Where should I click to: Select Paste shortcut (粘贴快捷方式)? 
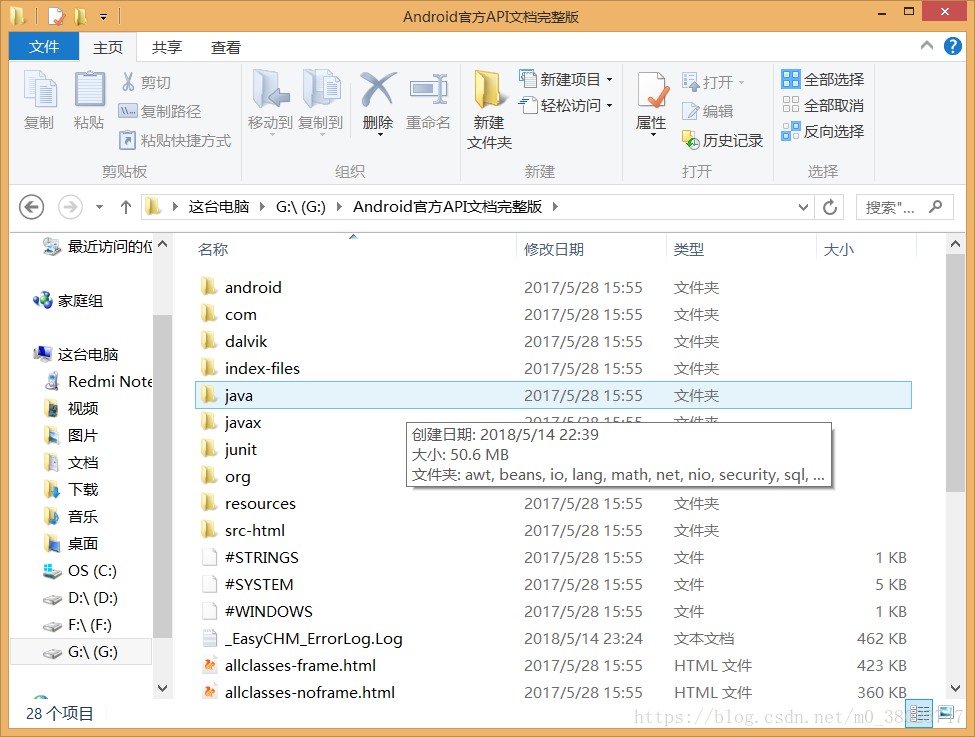click(x=175, y=141)
